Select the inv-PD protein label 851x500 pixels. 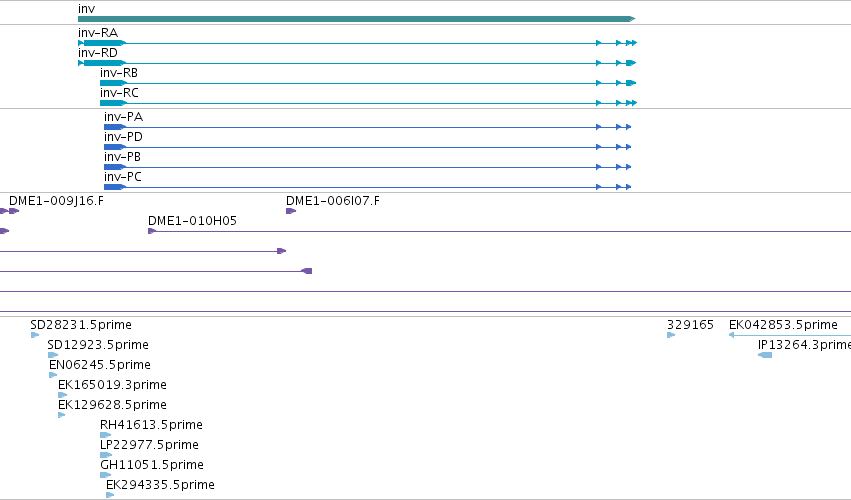click(123, 137)
